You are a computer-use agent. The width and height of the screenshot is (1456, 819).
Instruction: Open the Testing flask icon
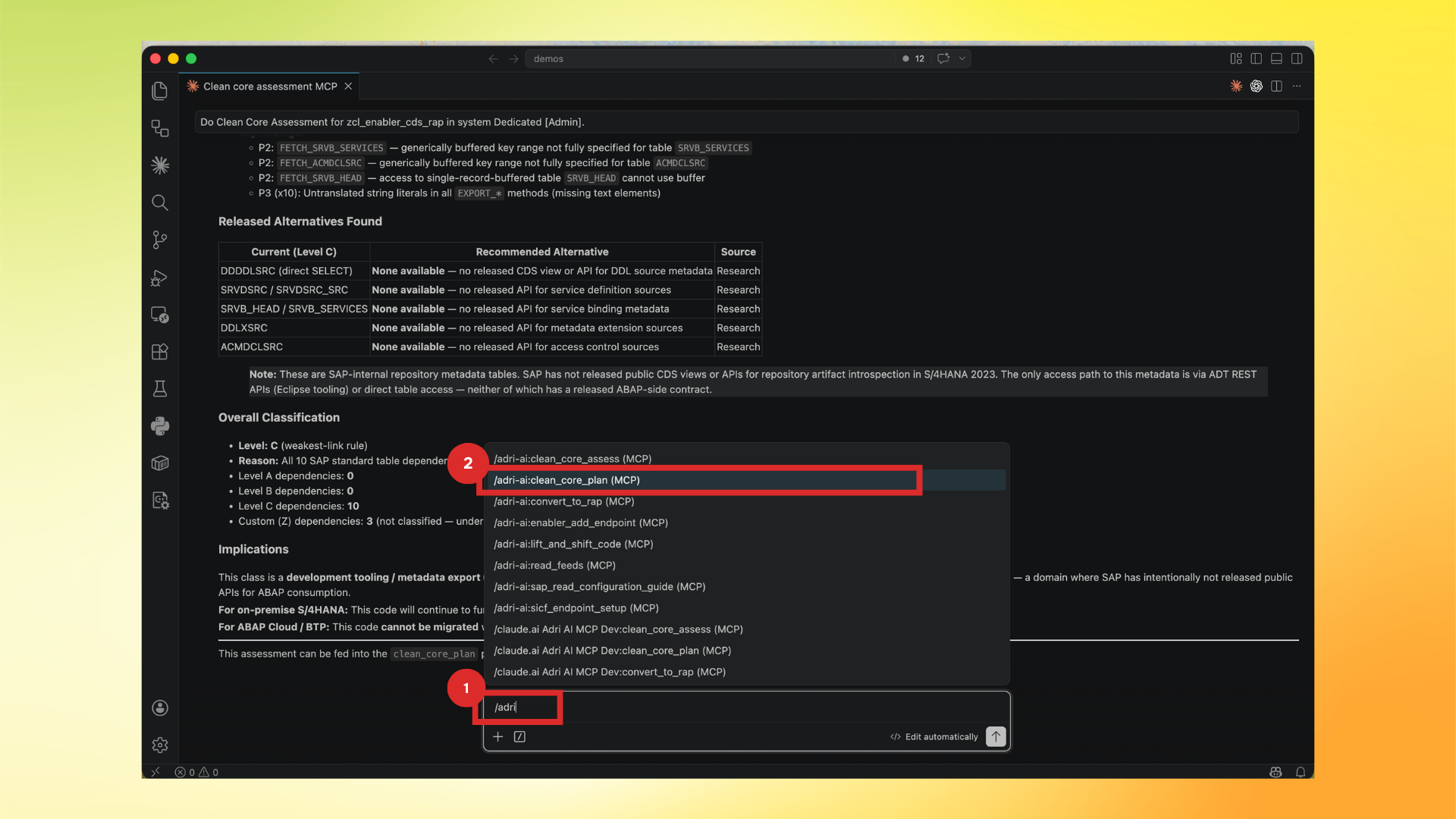click(x=160, y=388)
